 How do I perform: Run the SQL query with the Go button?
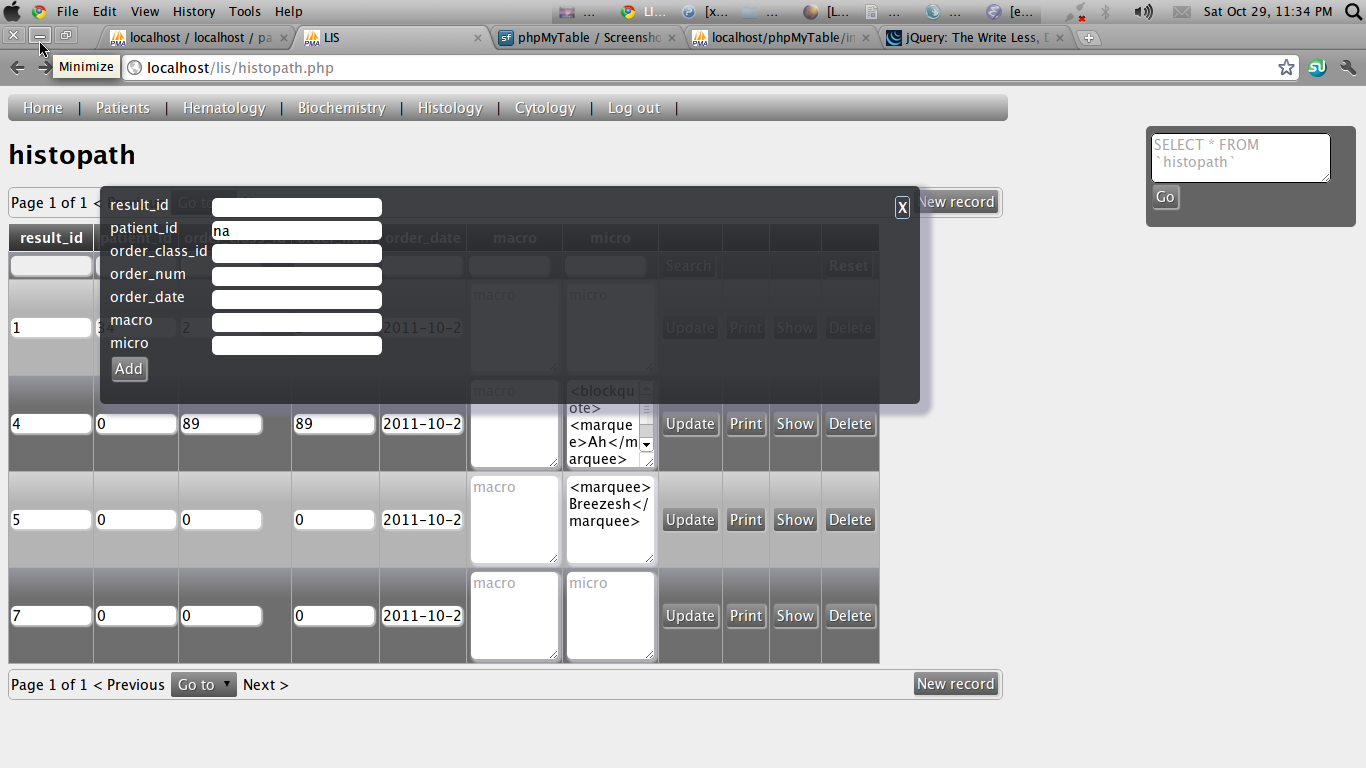pos(1164,197)
